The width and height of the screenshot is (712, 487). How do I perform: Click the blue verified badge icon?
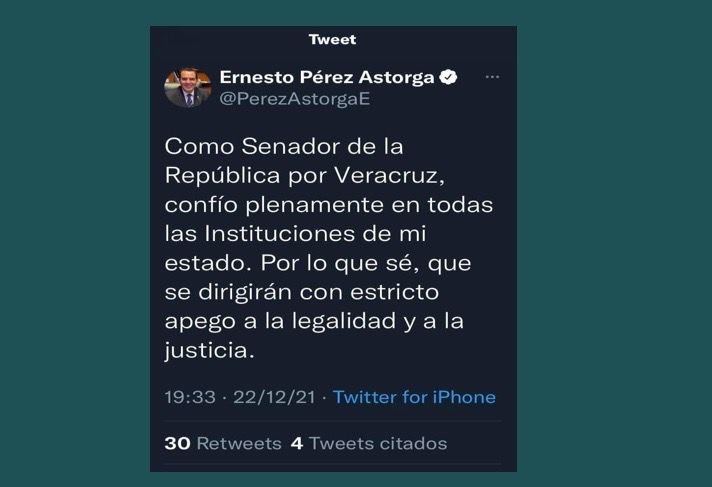pyautogui.click(x=448, y=77)
